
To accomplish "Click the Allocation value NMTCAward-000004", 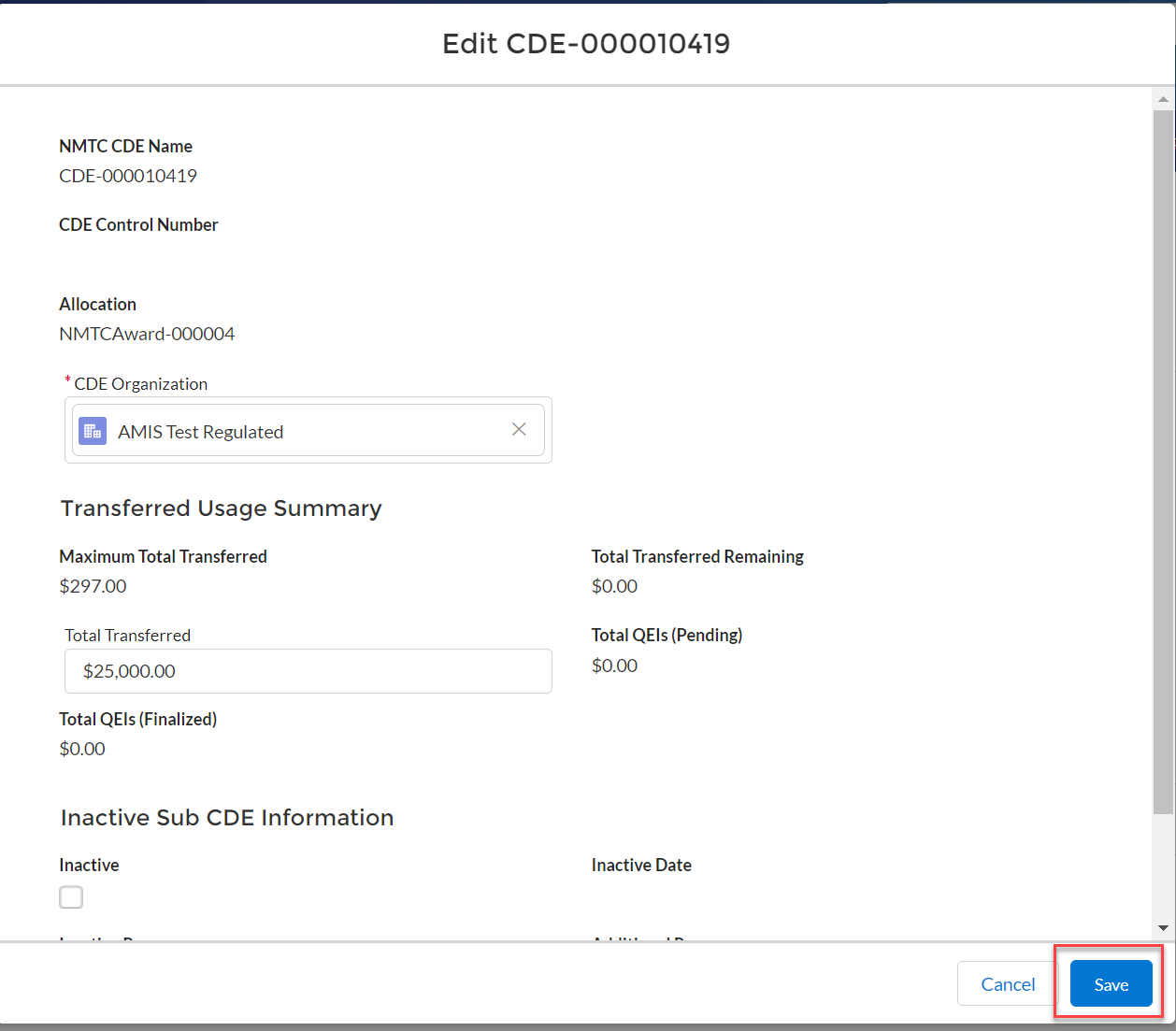I will pyautogui.click(x=147, y=334).
